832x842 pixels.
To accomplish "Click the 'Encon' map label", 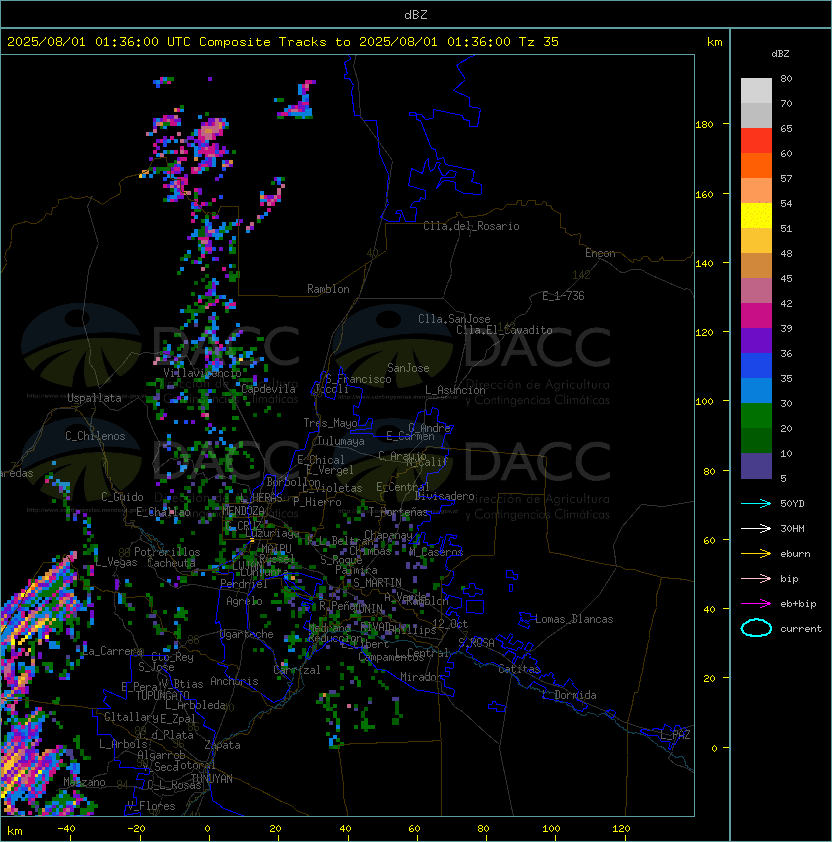I will (x=600, y=253).
